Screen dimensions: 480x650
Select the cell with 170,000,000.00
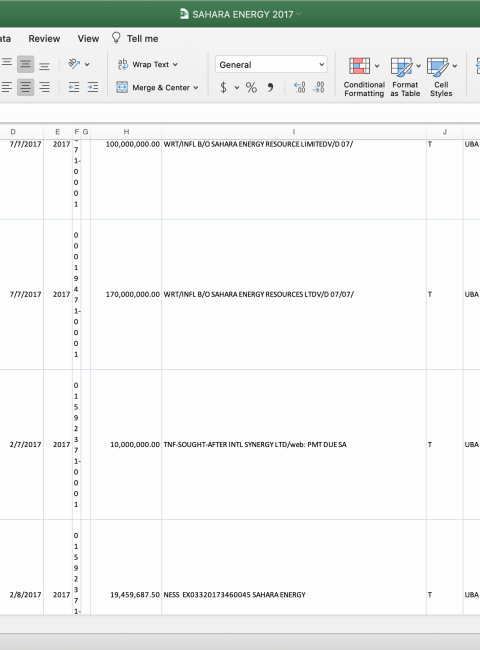(126, 294)
